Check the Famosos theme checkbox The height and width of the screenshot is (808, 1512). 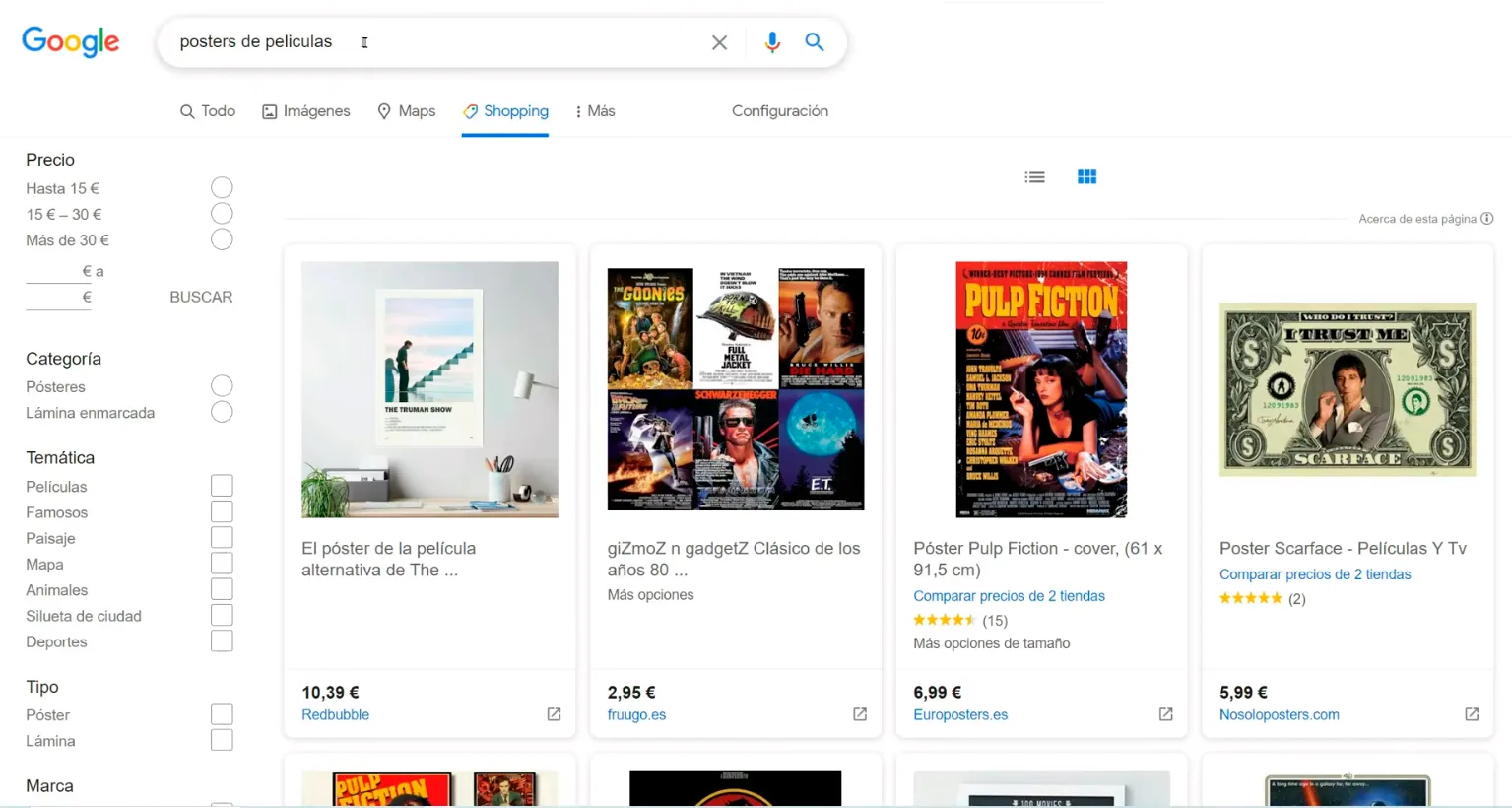(222, 511)
